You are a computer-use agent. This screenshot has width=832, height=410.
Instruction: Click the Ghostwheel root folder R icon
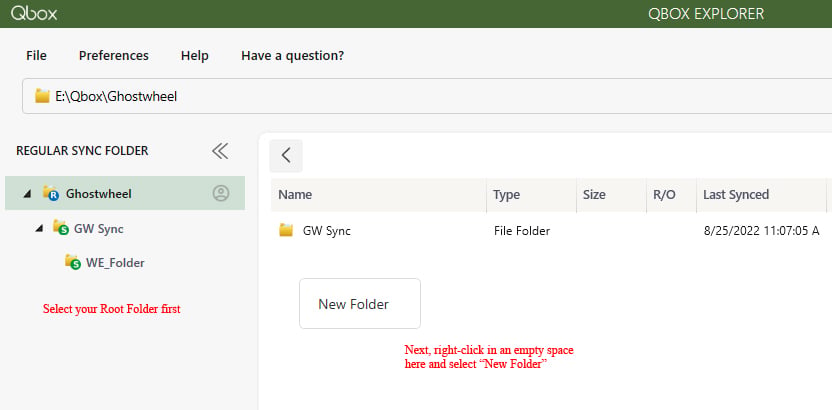(50, 194)
